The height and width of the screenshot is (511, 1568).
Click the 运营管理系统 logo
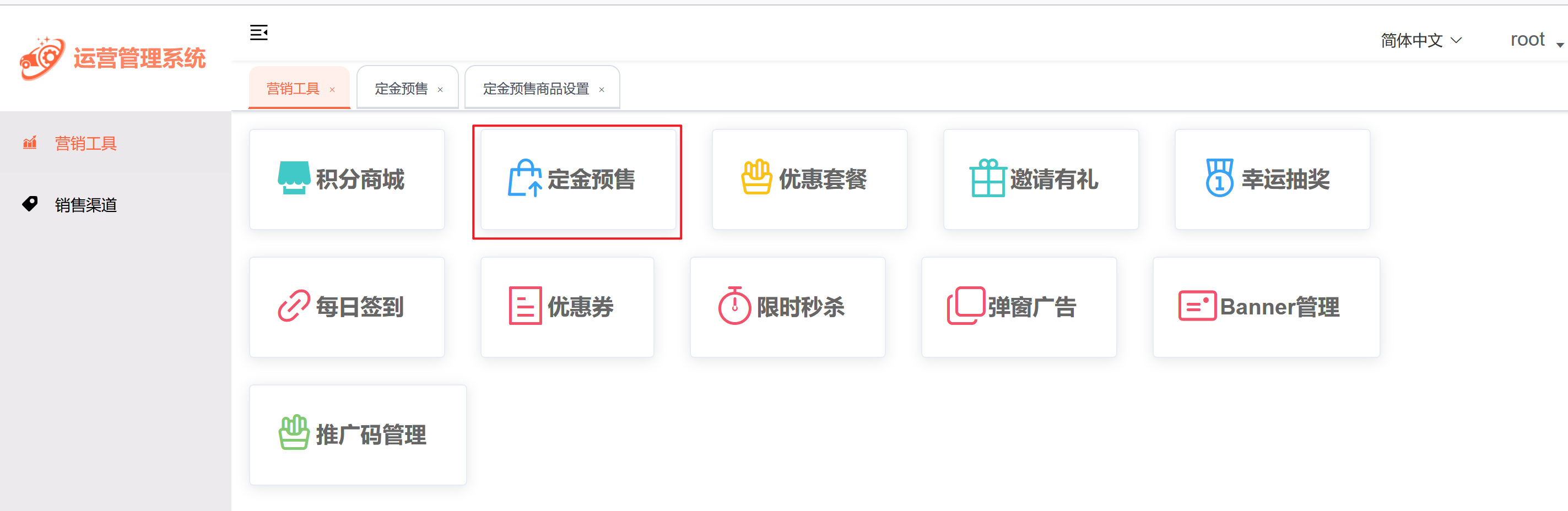click(x=113, y=58)
